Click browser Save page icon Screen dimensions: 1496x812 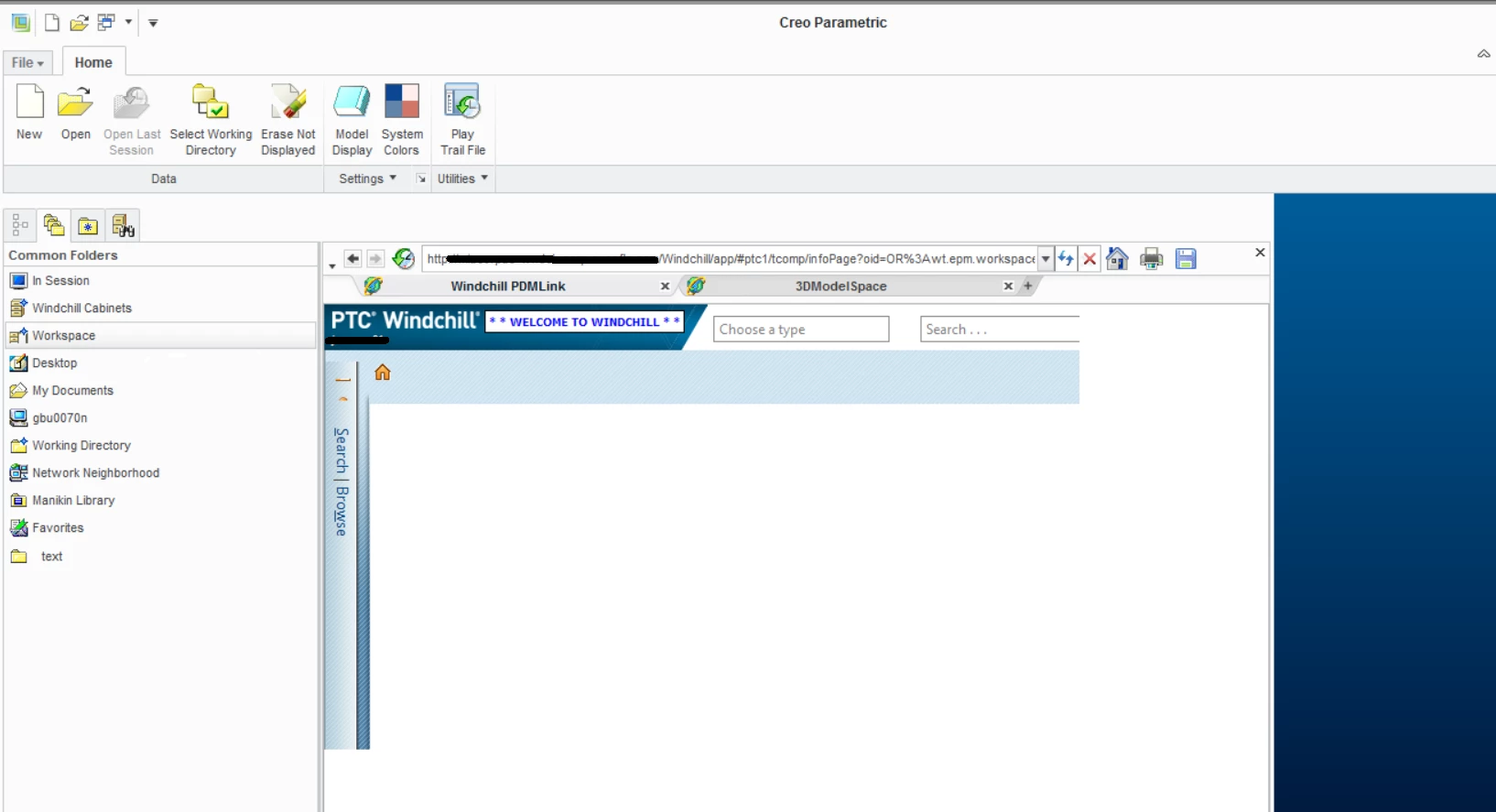[1186, 259]
